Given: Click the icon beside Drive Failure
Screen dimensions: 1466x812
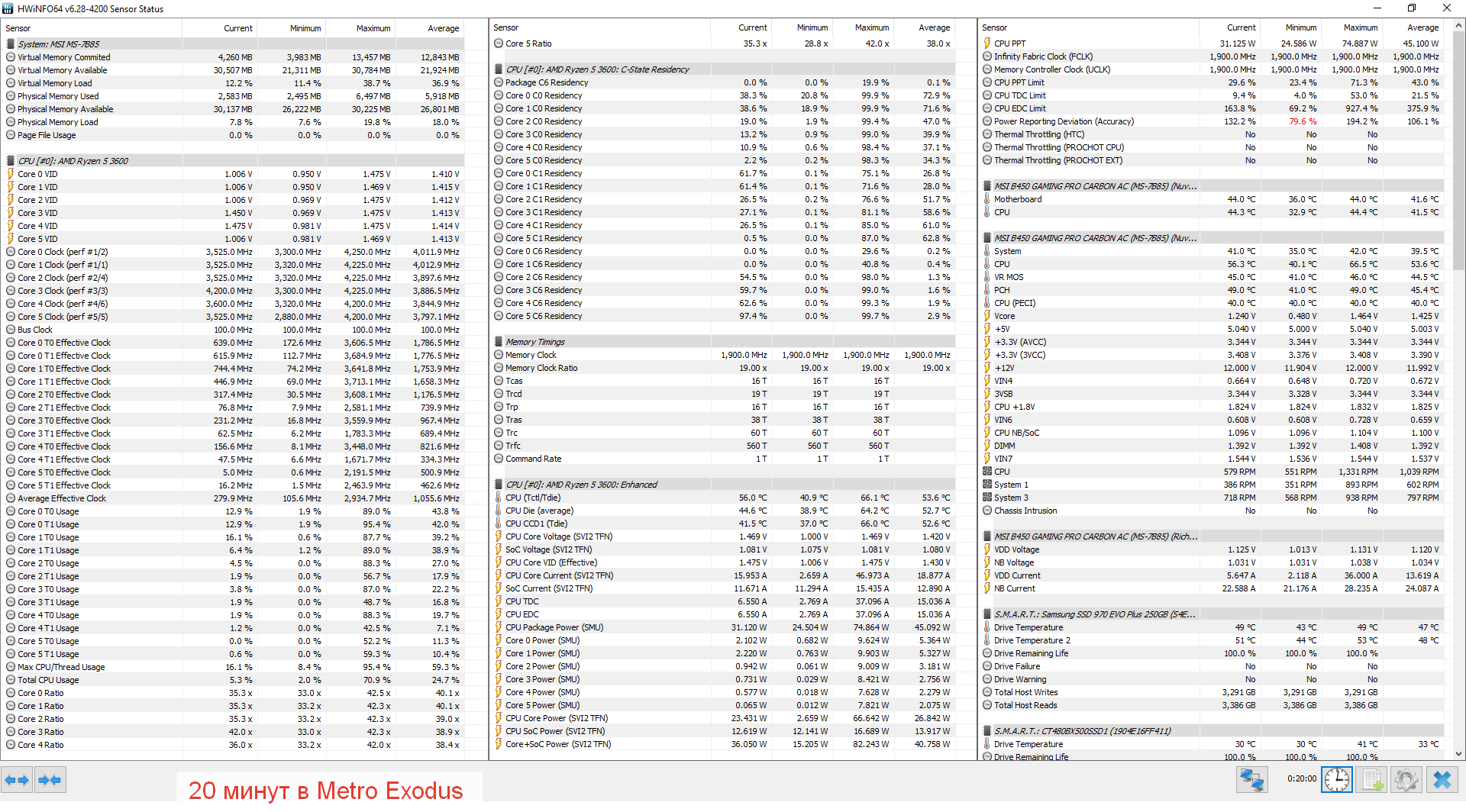Looking at the screenshot, I should [x=987, y=666].
